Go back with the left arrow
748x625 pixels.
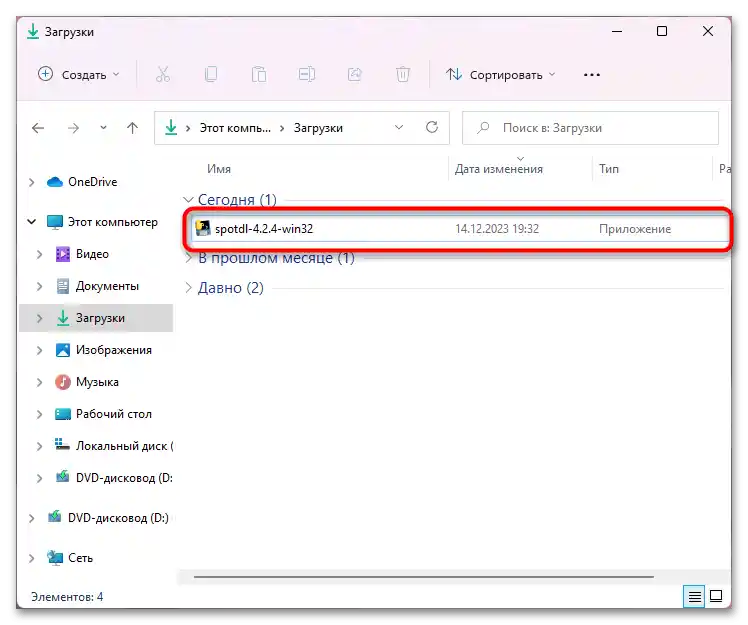pyautogui.click(x=38, y=128)
